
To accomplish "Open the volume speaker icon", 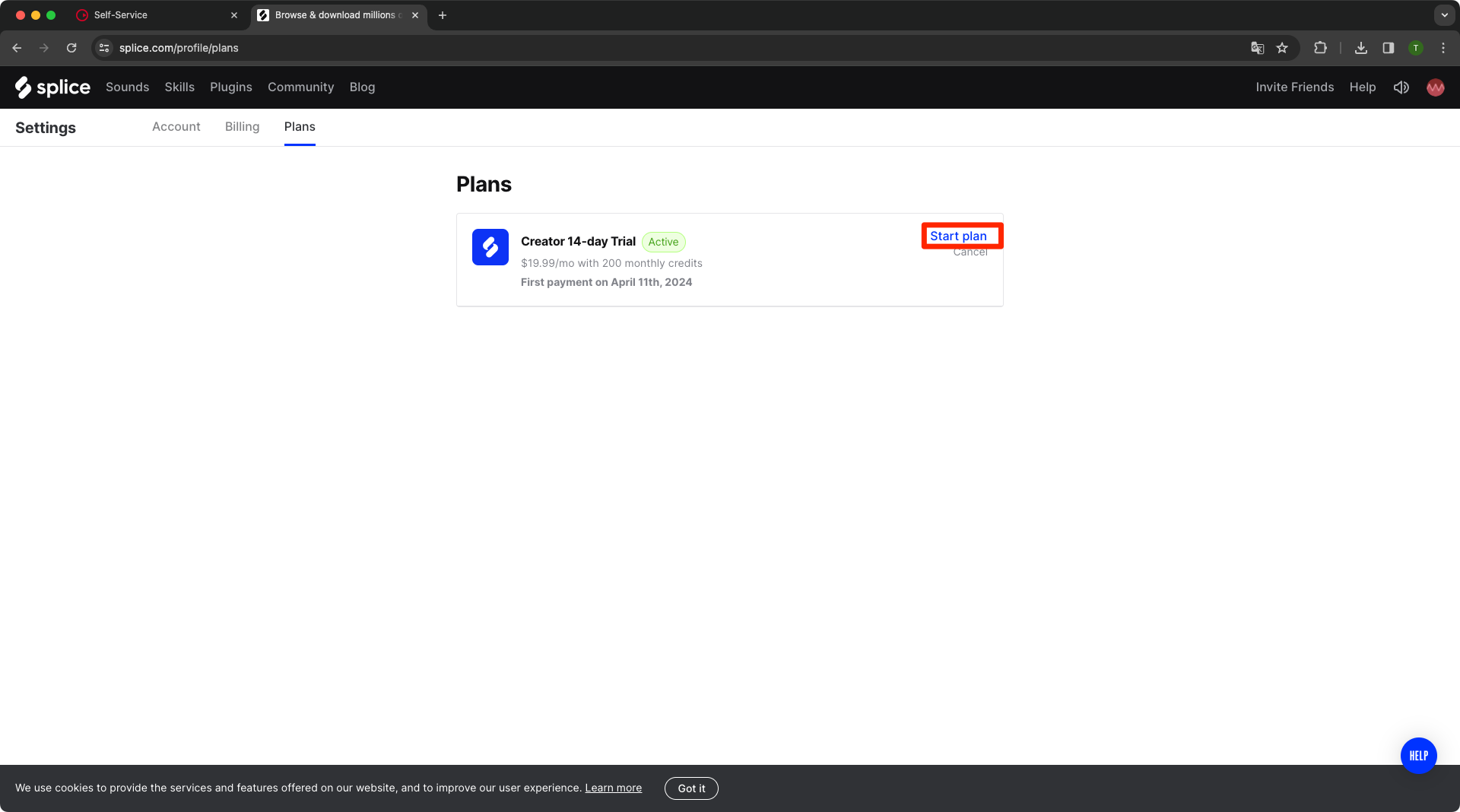I will [x=1401, y=87].
